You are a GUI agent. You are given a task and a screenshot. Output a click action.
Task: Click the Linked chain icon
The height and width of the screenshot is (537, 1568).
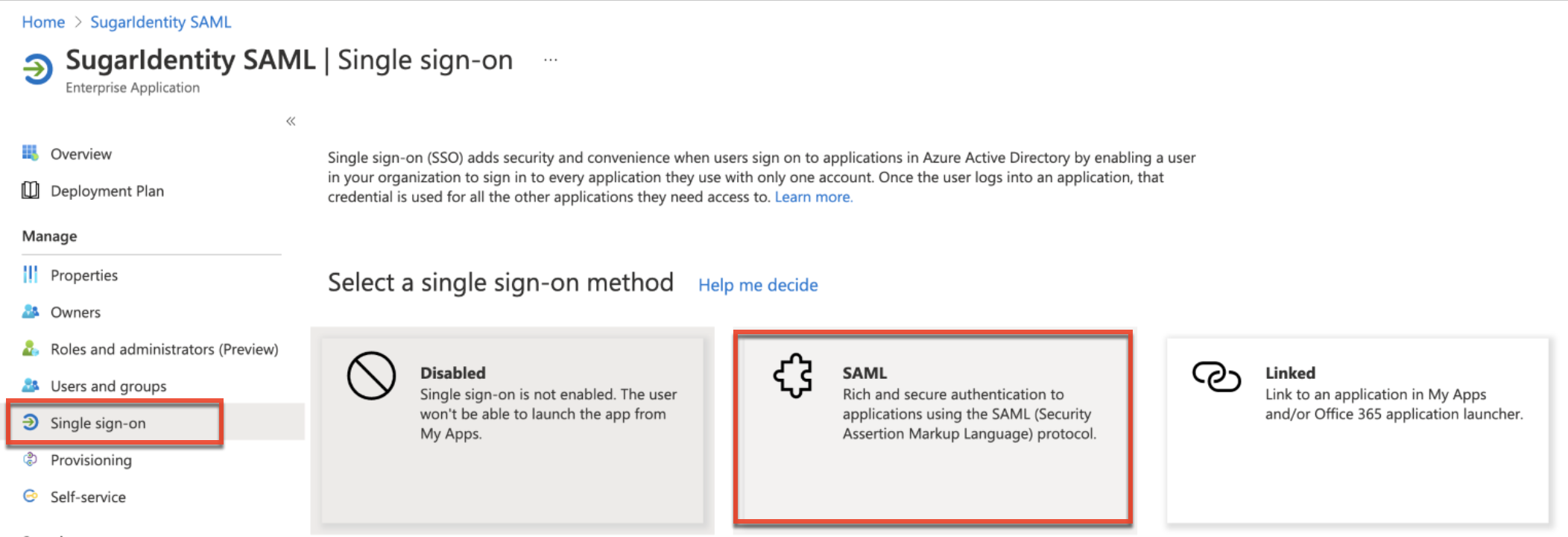1215,376
